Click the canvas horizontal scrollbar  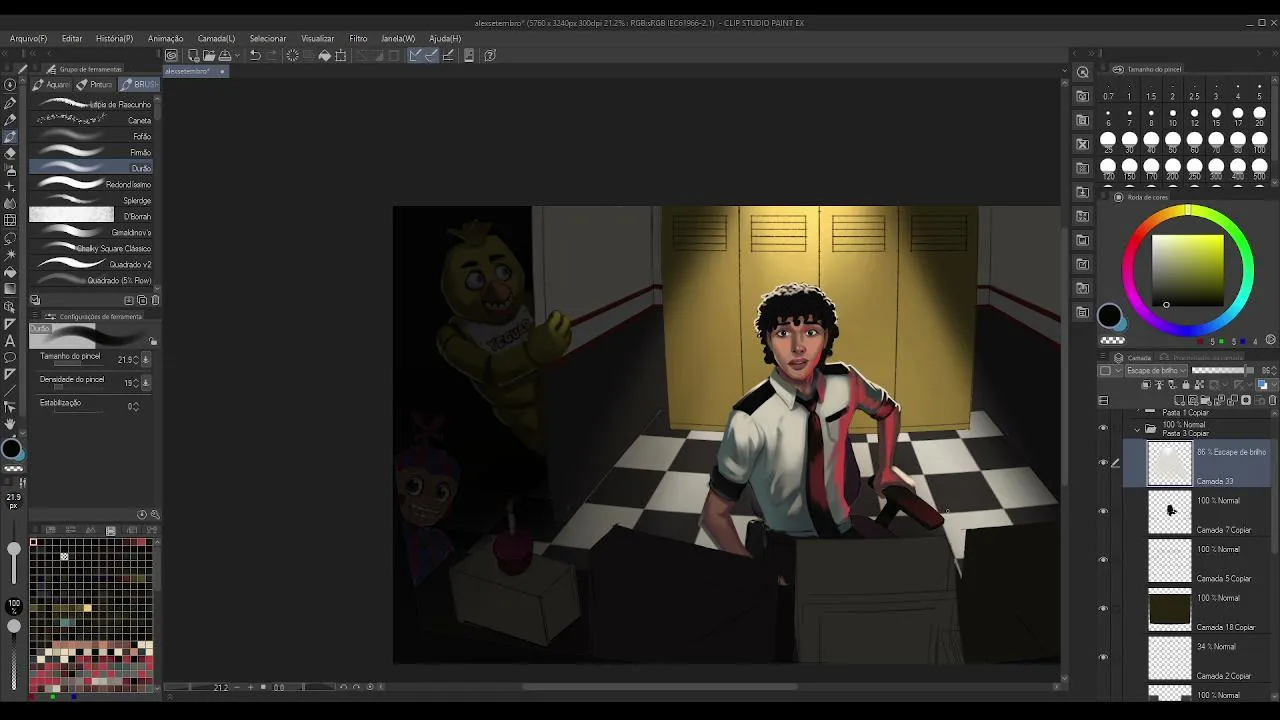coord(659,687)
